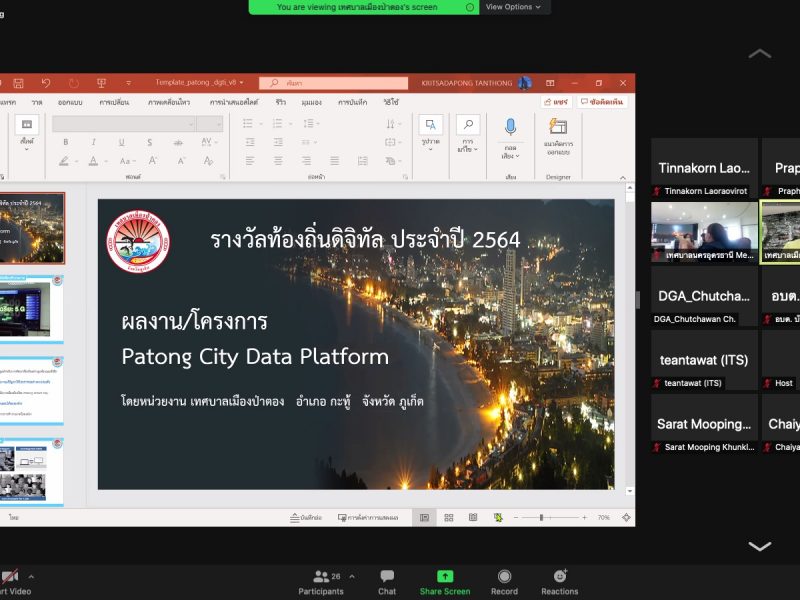
Task: Open the Zoom Chat panel
Action: click(x=387, y=581)
